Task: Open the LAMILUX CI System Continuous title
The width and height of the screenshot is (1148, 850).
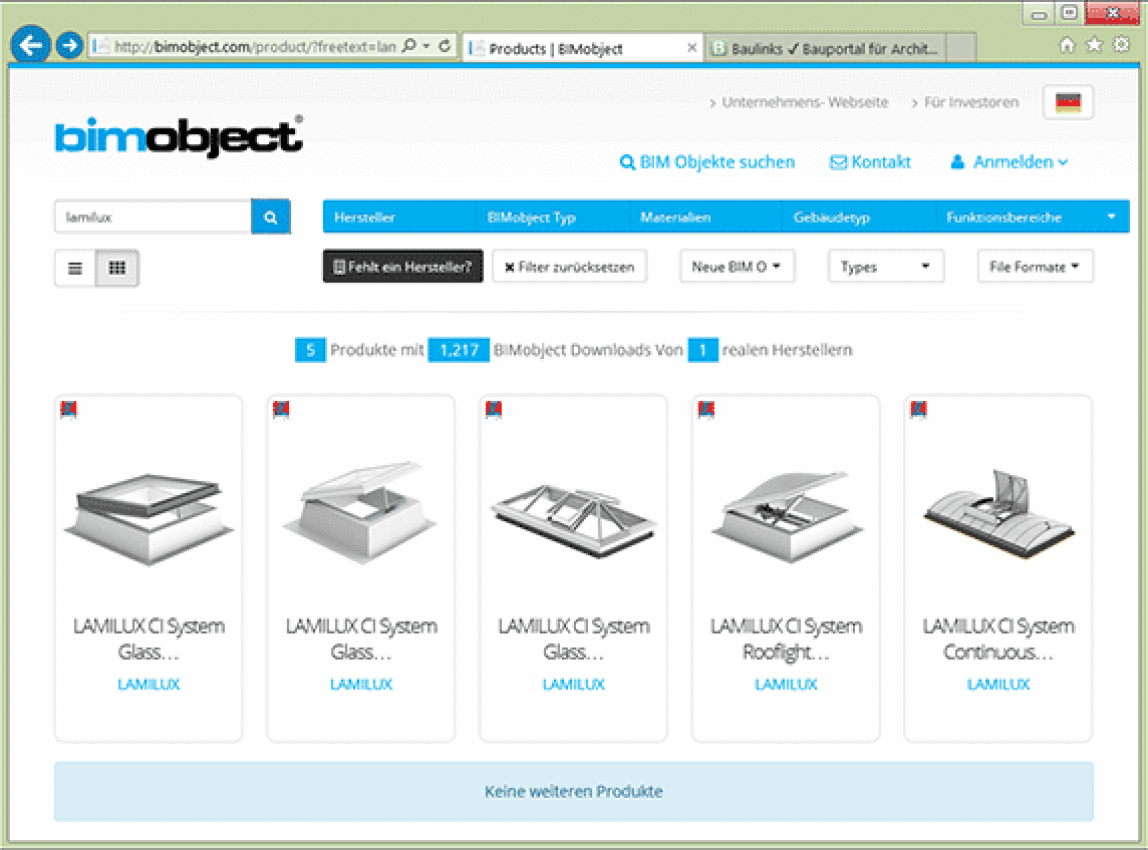Action: [x=998, y=638]
